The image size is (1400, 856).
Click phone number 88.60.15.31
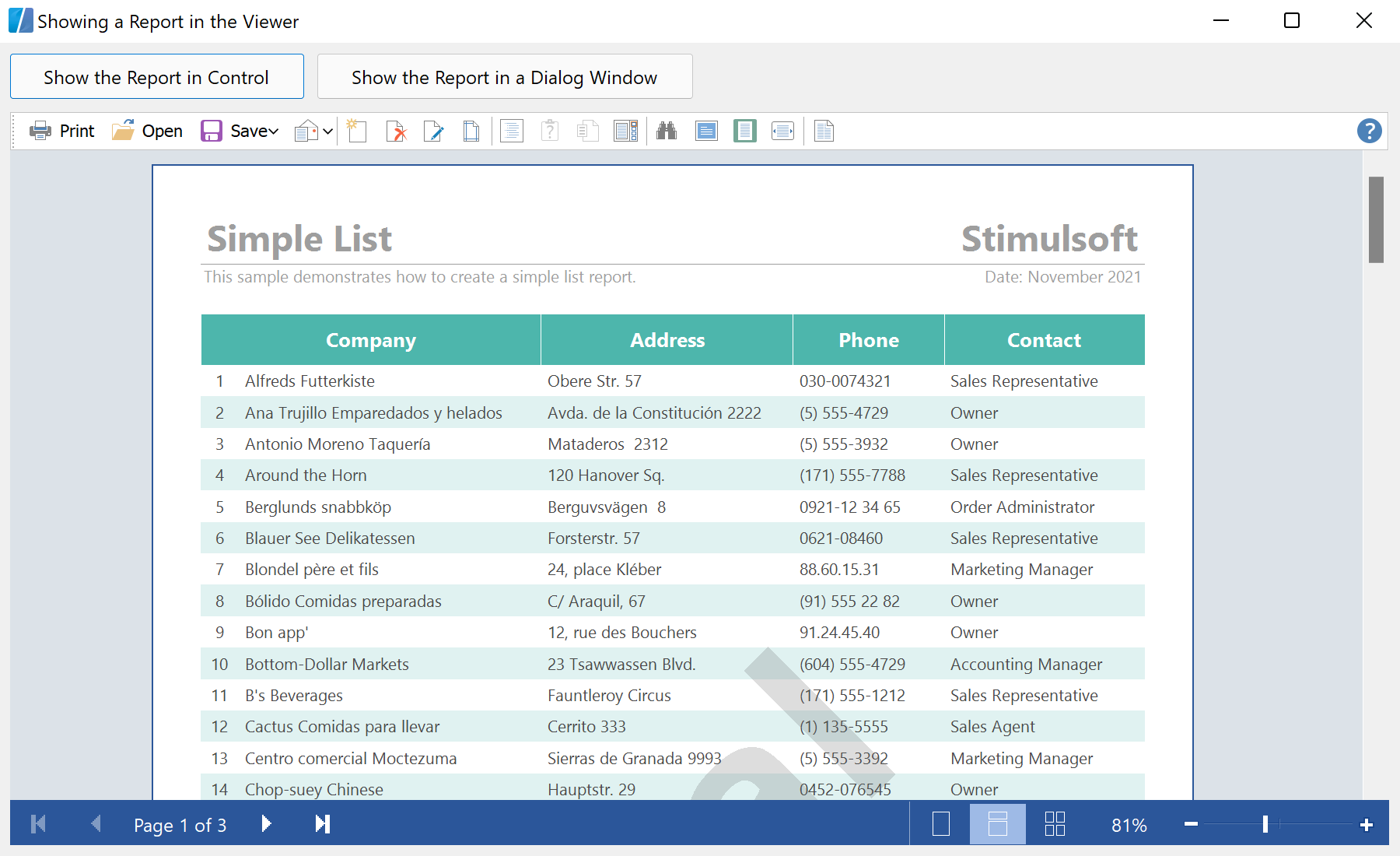(x=839, y=570)
